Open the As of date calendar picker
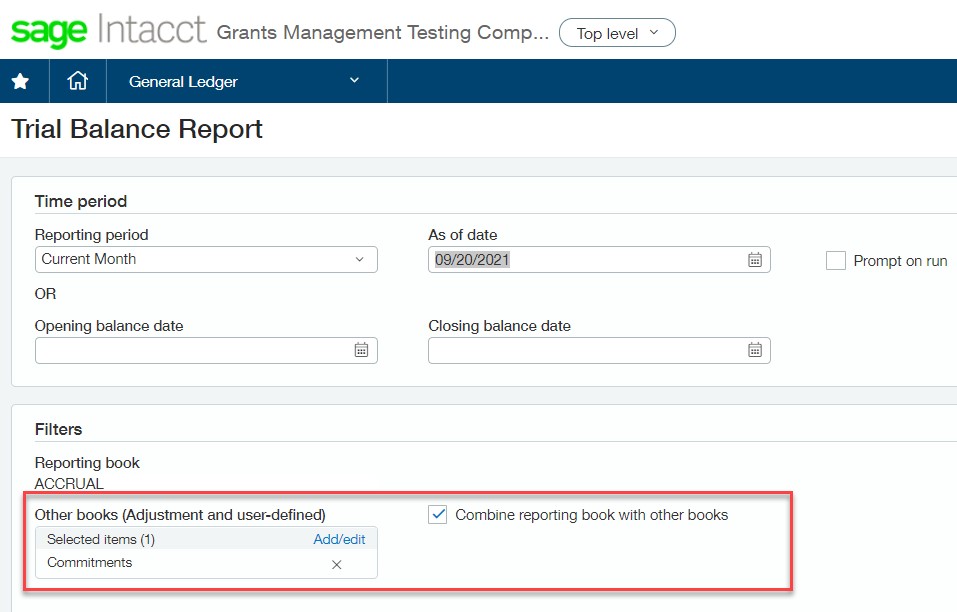957x612 pixels. tap(755, 260)
